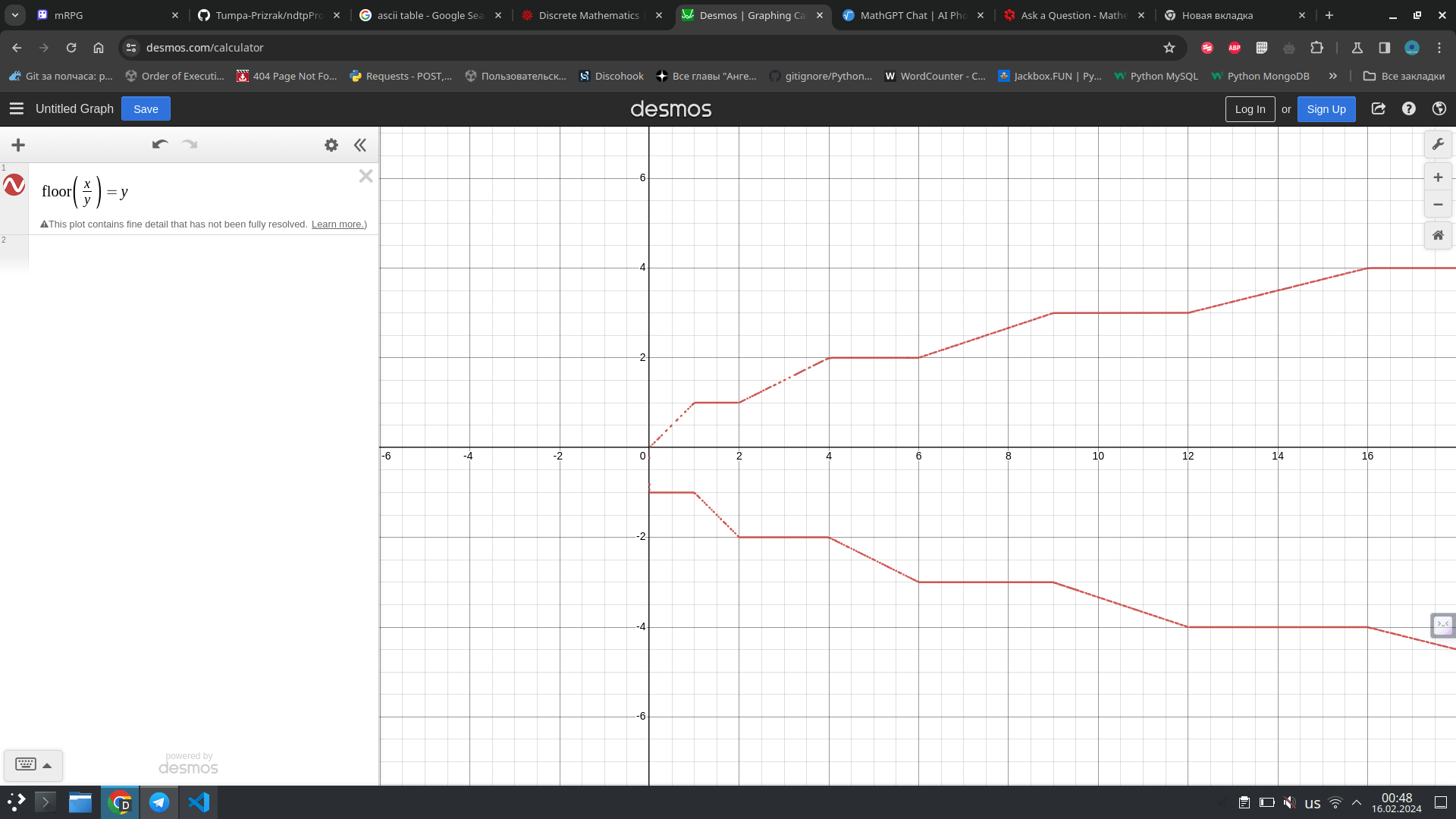1456x819 pixels.
Task: Expand the hidden bookmarks chevron
Action: 1332,76
